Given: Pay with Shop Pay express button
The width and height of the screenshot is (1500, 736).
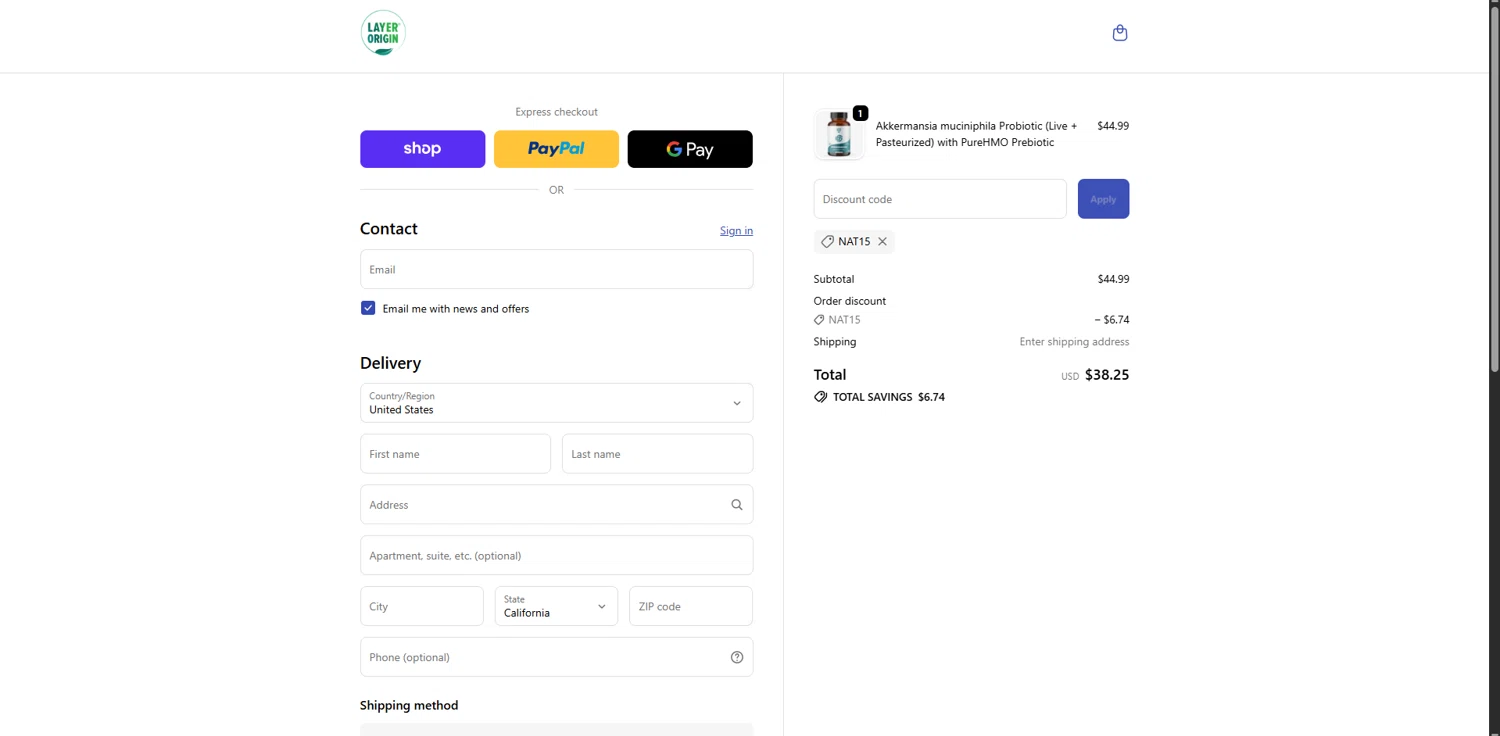Looking at the screenshot, I should [x=422, y=149].
